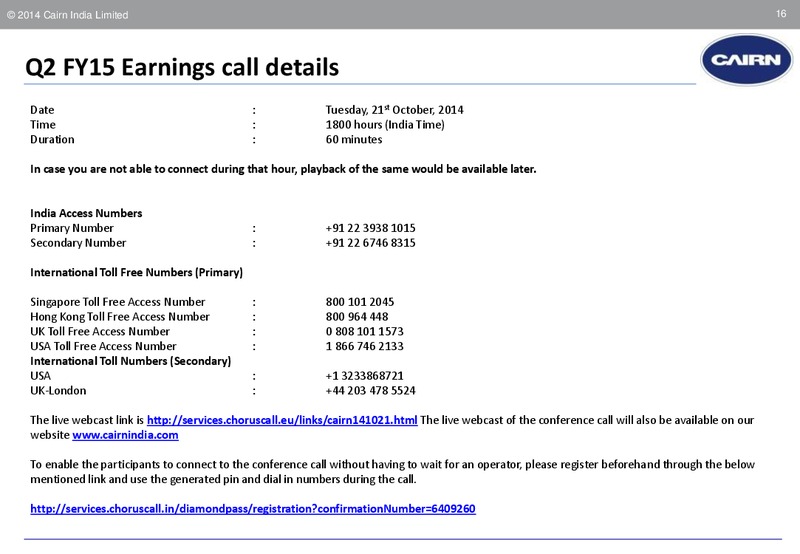Click USA Toll Free Access Number label

[x=103, y=346]
